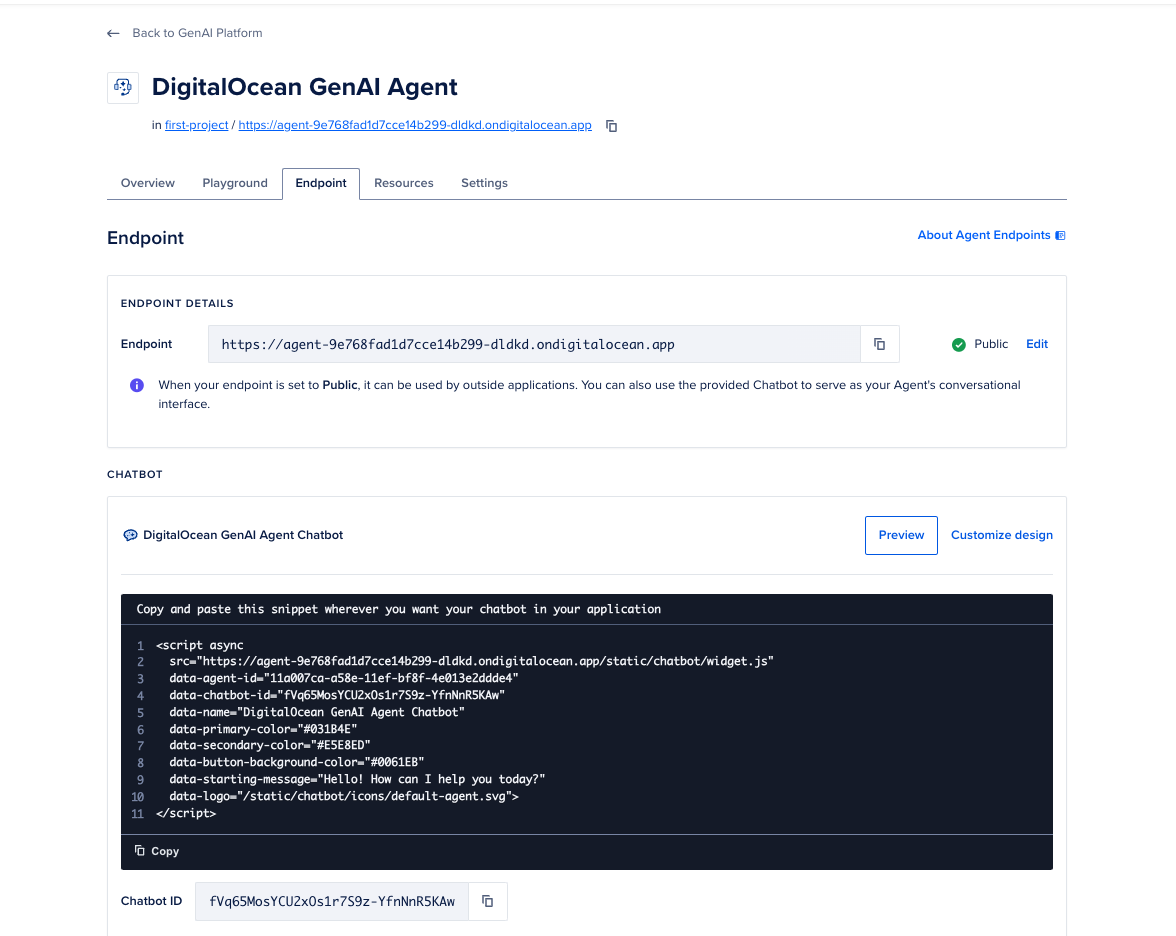1176x936 pixels.
Task: Select the Endpoint tab
Action: pyautogui.click(x=321, y=183)
